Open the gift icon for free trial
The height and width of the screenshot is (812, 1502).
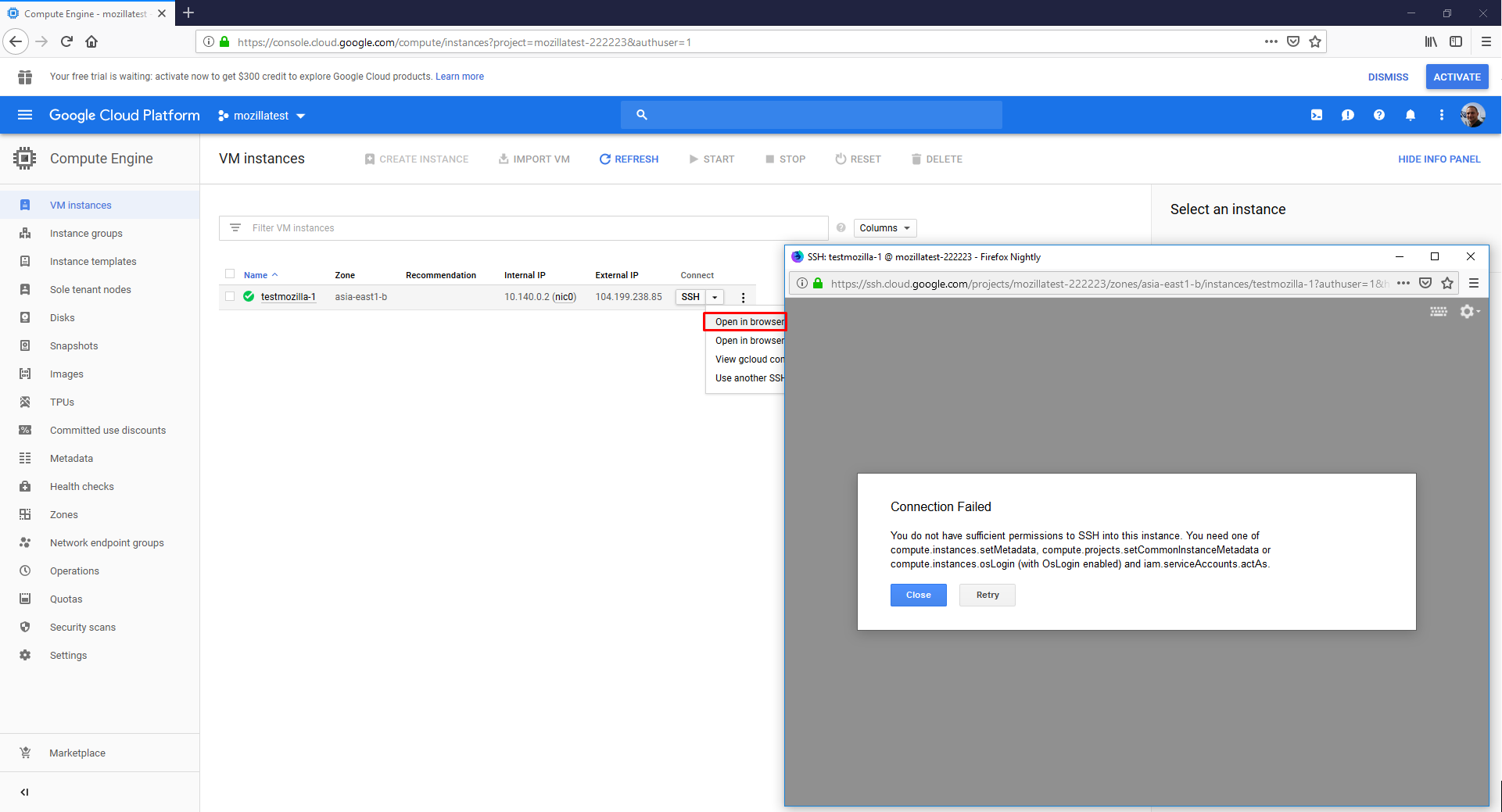click(25, 77)
